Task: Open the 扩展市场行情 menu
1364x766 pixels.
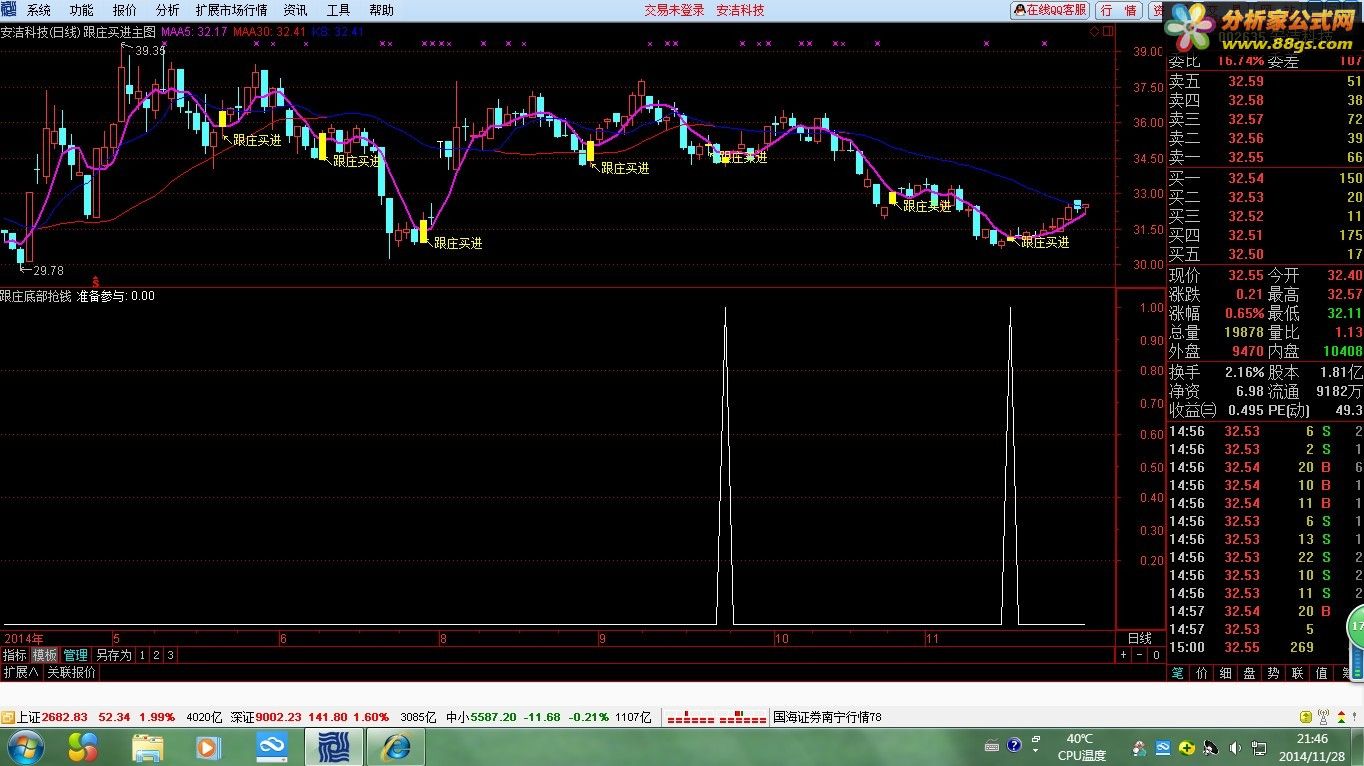Action: (231, 10)
